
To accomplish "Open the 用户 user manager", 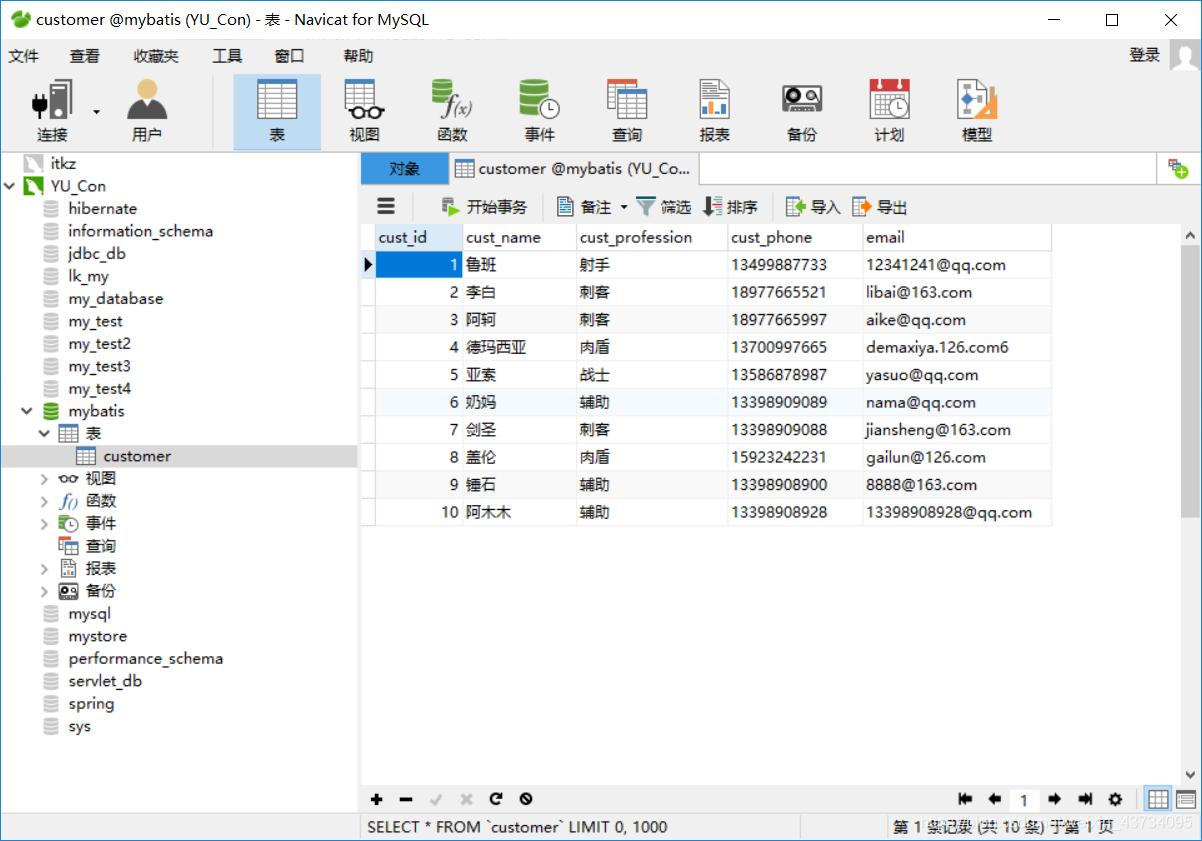I will (147, 111).
